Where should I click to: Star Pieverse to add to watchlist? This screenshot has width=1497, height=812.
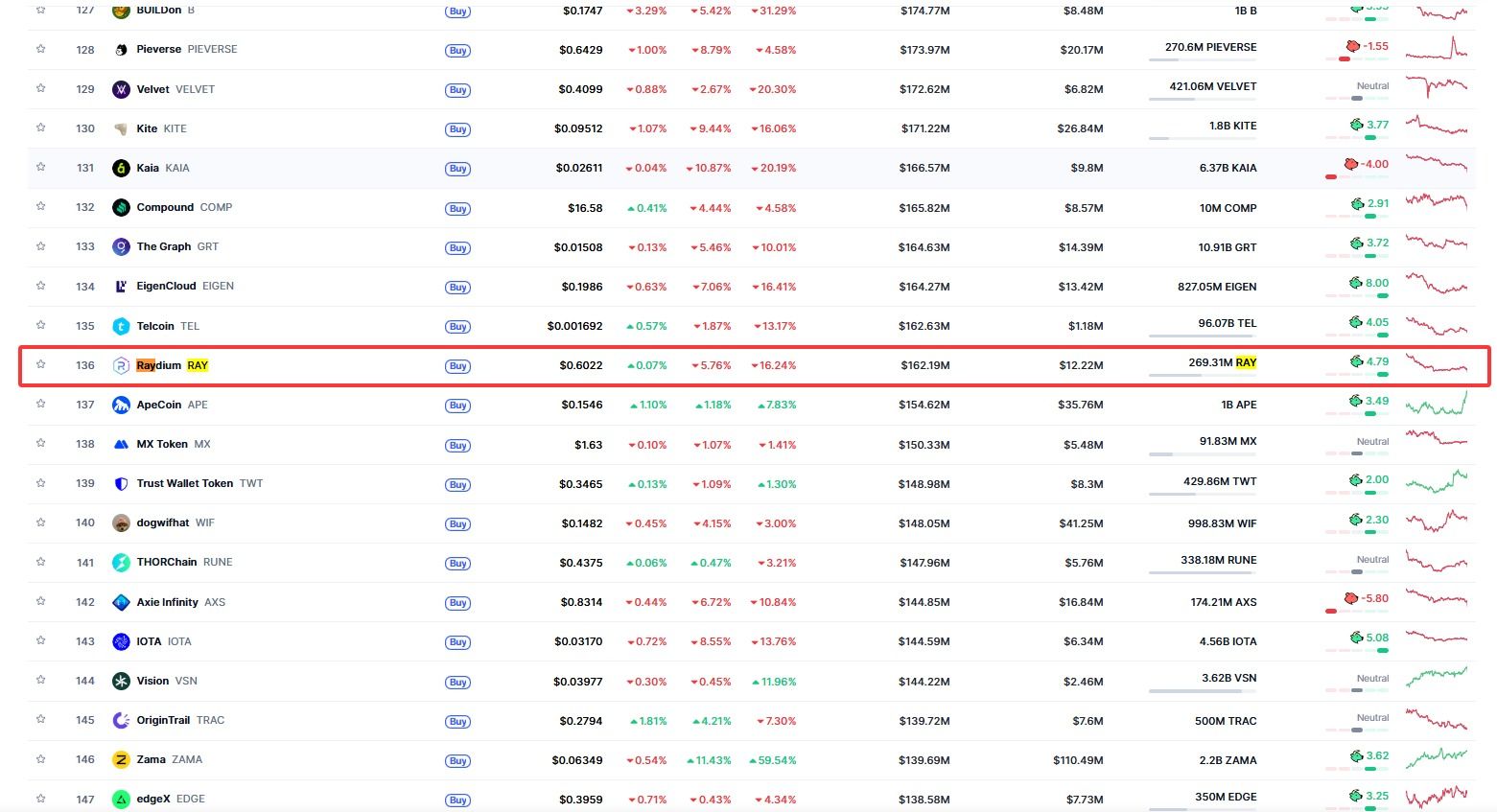(x=40, y=49)
